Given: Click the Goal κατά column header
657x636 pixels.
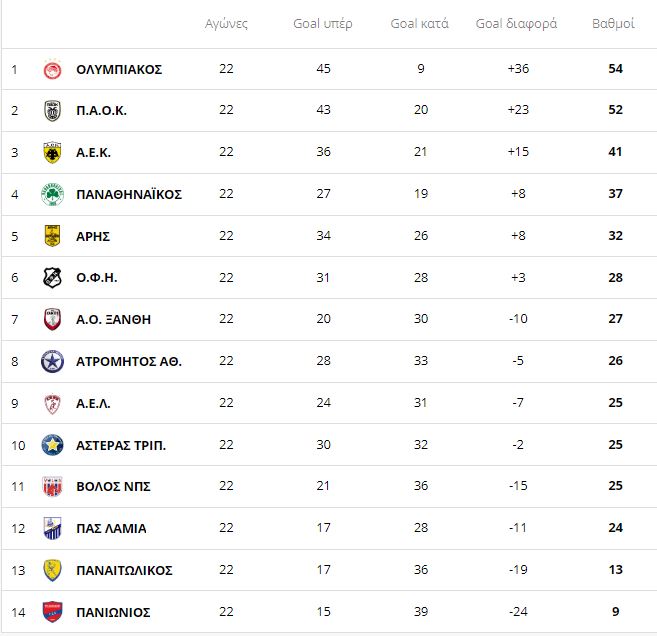Looking at the screenshot, I should 419,23.
